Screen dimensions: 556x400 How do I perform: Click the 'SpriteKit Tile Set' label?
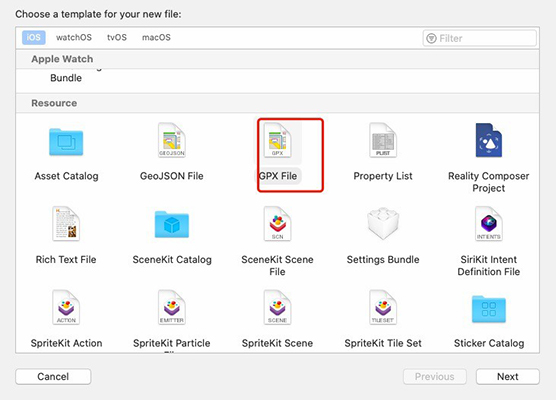[x=383, y=343]
